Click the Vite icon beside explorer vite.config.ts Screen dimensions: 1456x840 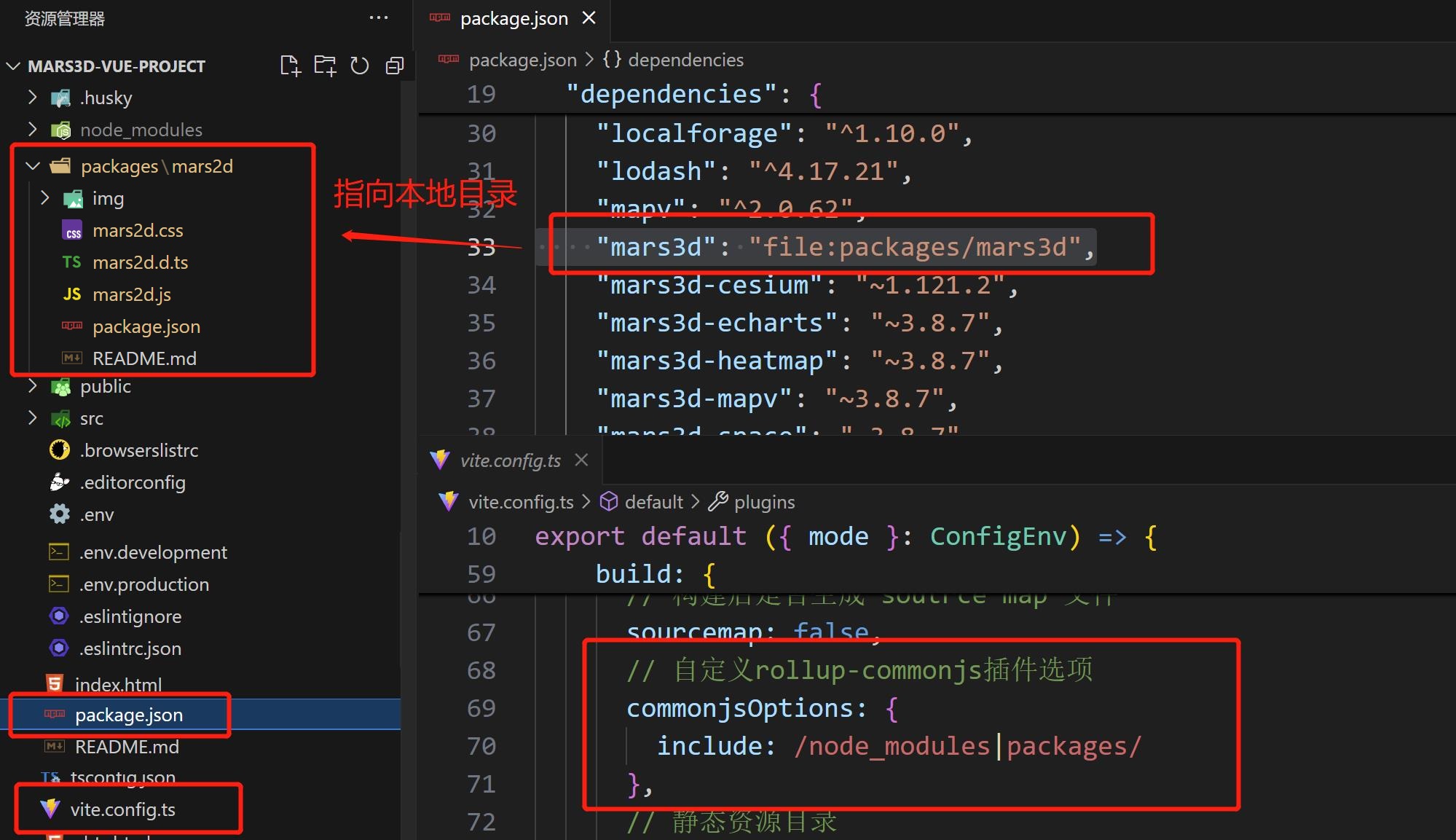pos(50,809)
